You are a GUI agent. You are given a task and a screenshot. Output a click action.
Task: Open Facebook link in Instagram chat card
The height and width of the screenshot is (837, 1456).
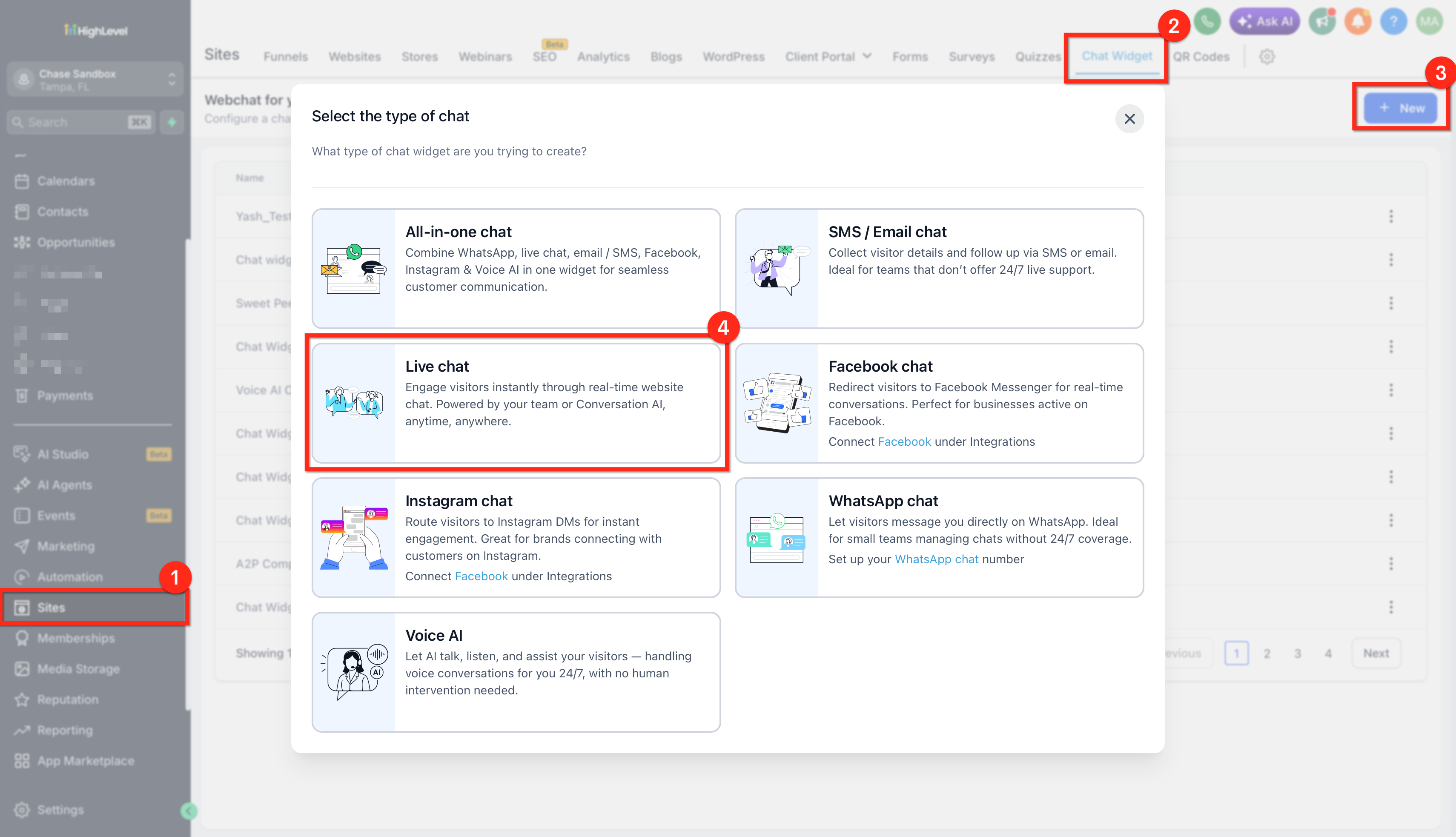pos(481,576)
